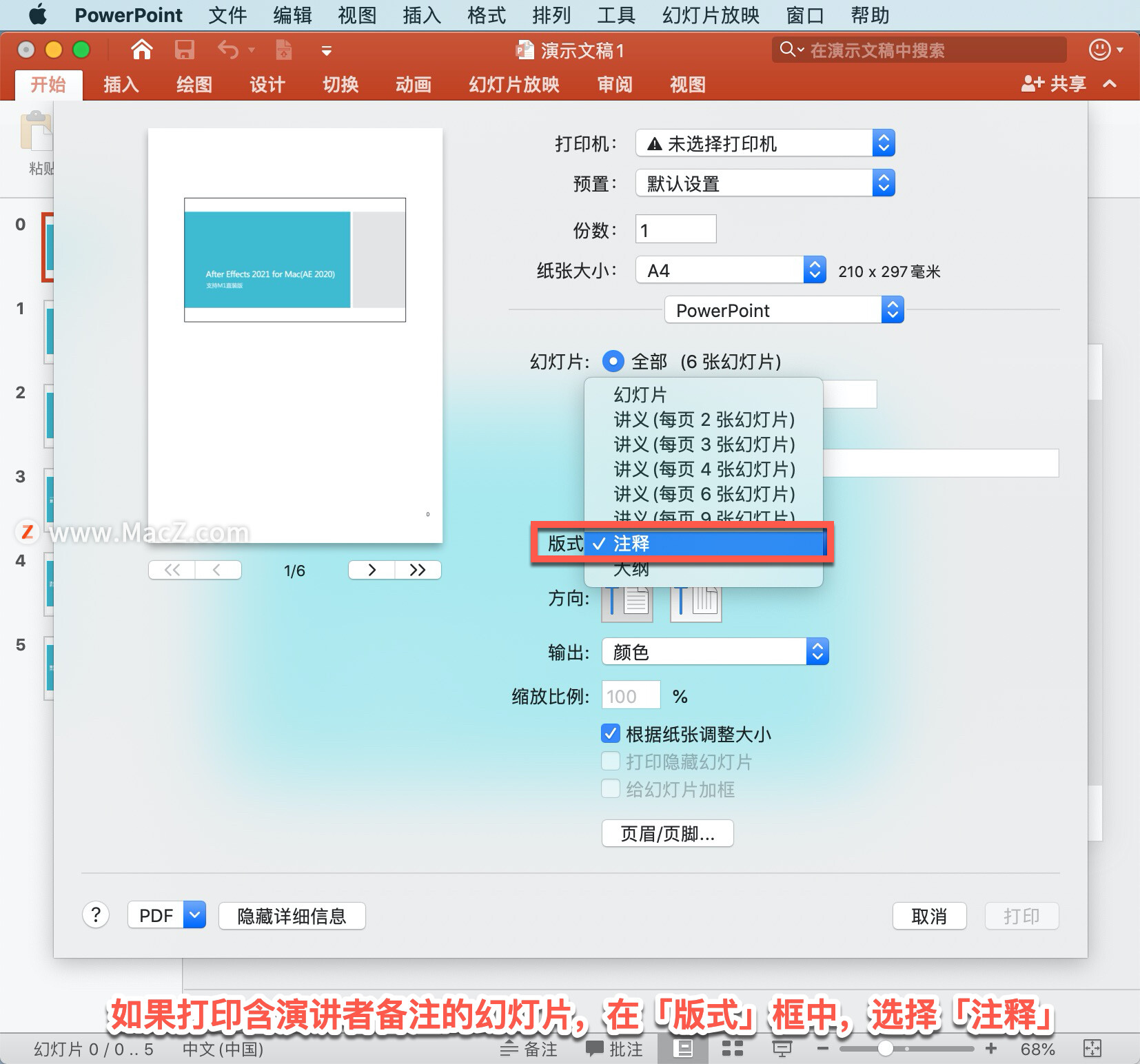Select the All slides radio button

point(613,361)
